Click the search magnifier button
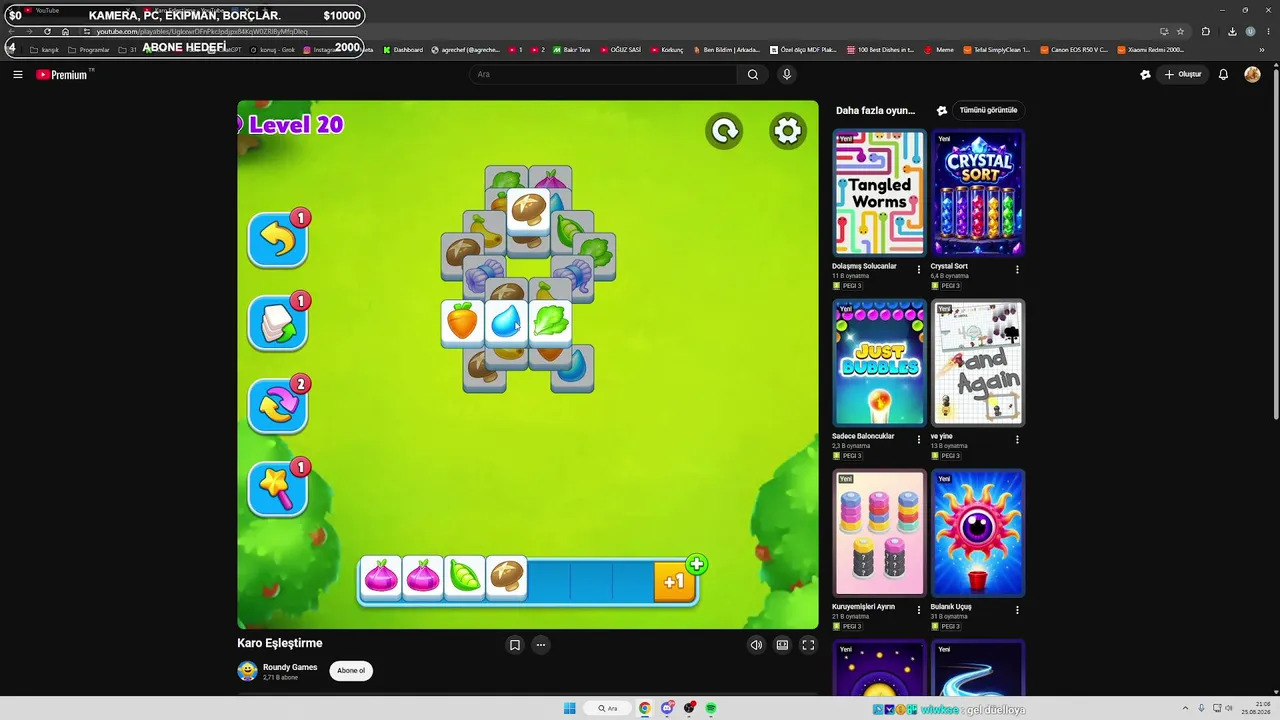 (x=753, y=74)
